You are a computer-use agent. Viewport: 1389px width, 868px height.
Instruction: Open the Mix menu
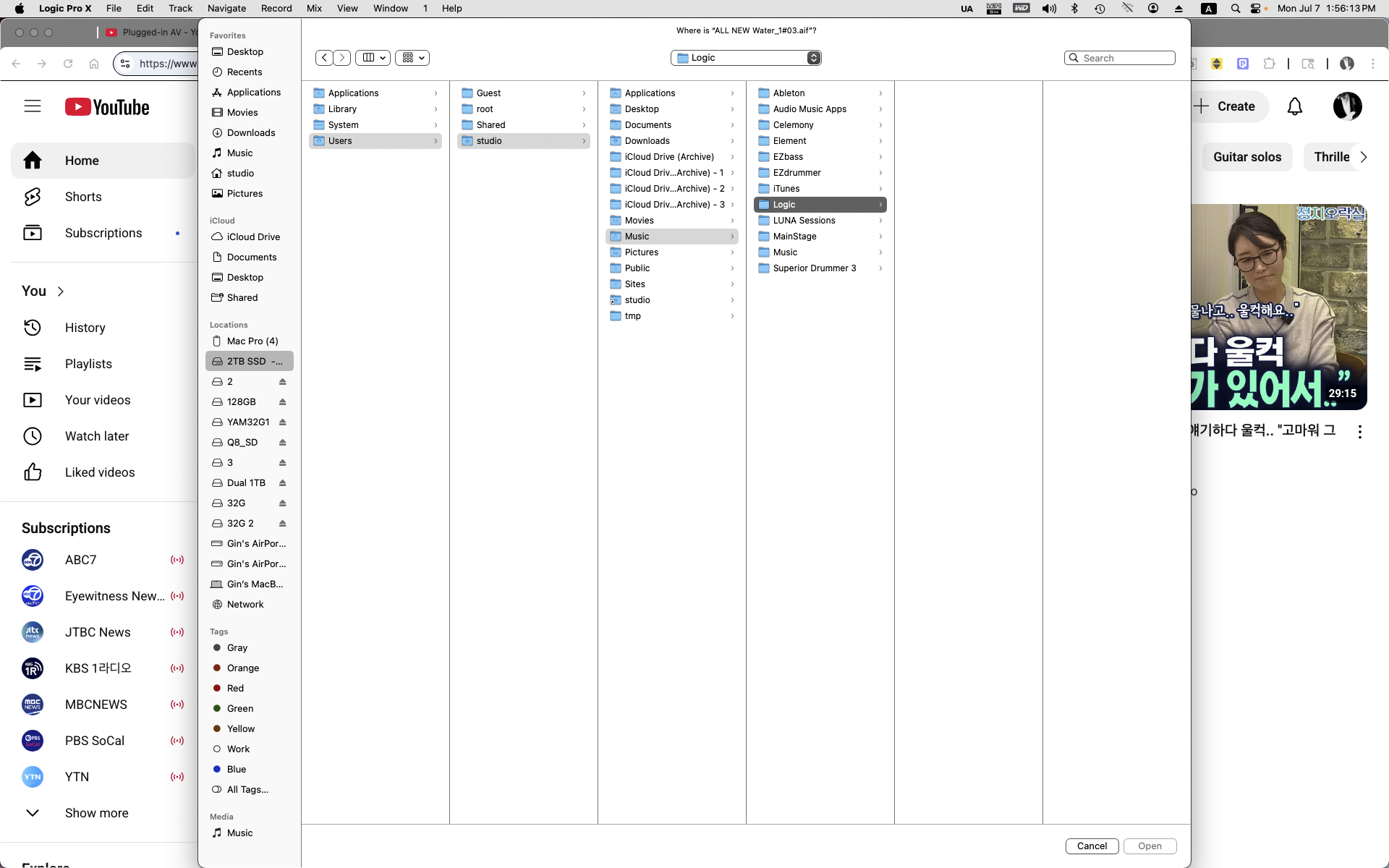314,9
